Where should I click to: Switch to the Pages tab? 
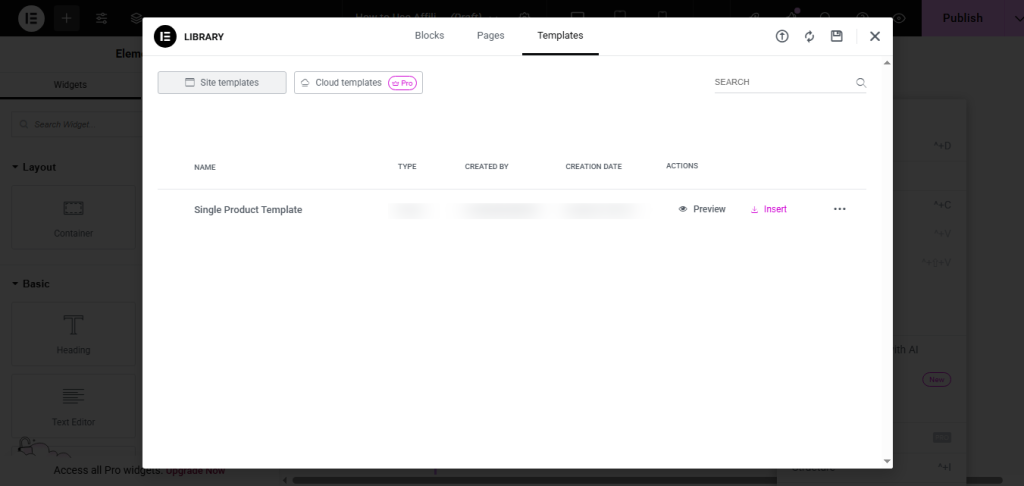point(490,36)
